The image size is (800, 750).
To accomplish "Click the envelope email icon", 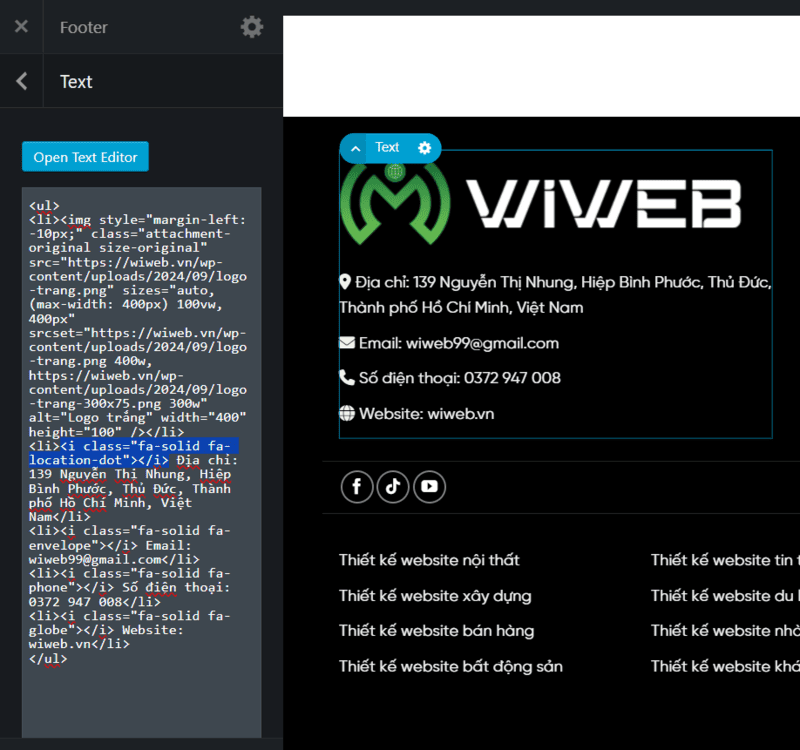I will (x=347, y=342).
